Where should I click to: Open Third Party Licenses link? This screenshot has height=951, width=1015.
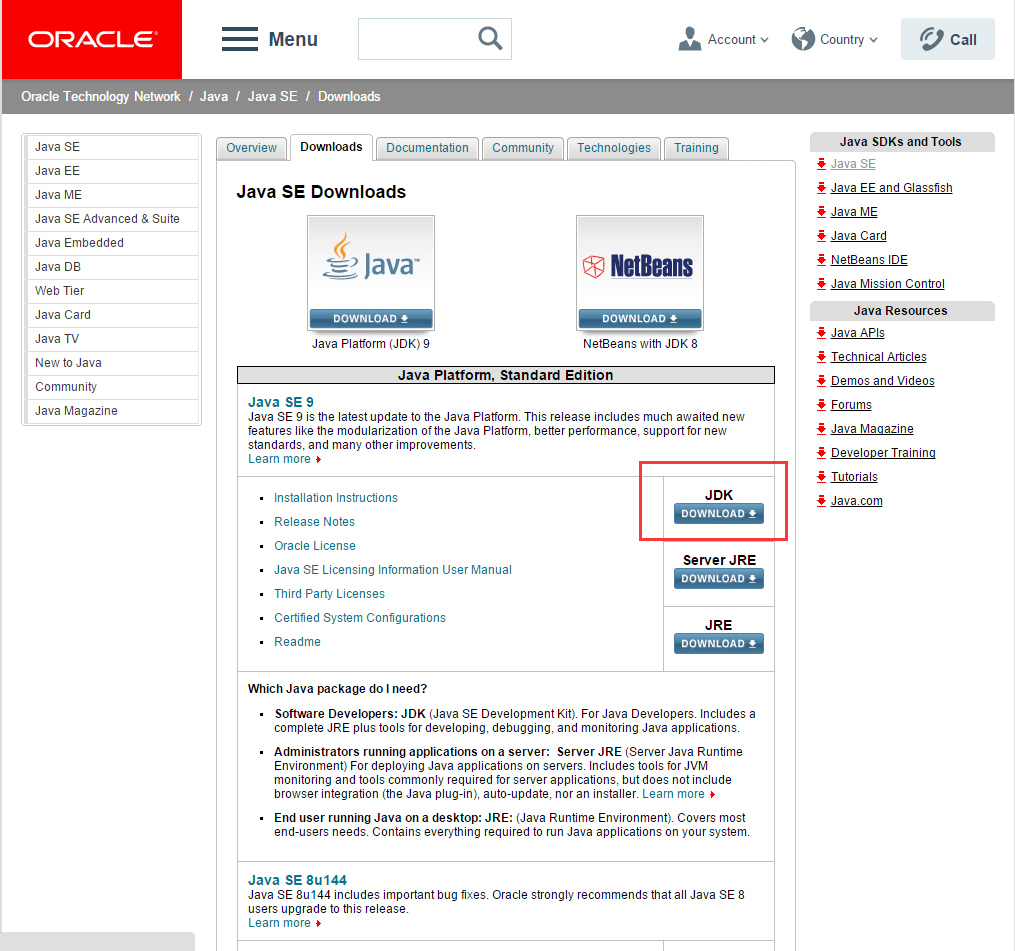329,594
